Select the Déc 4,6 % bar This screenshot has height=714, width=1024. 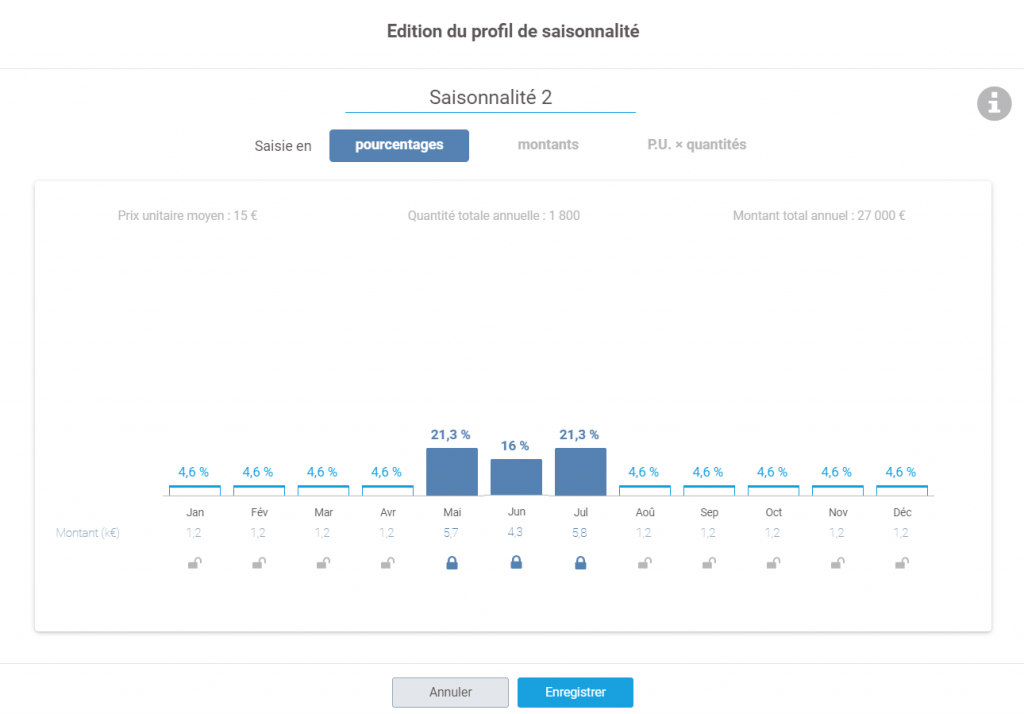click(902, 490)
